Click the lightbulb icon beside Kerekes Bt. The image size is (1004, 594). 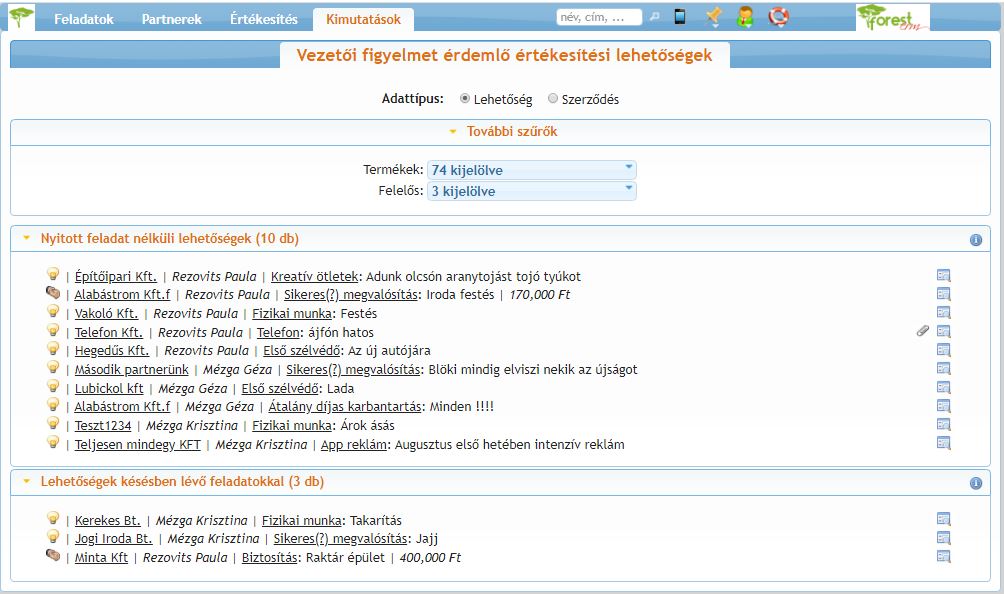click(53, 519)
